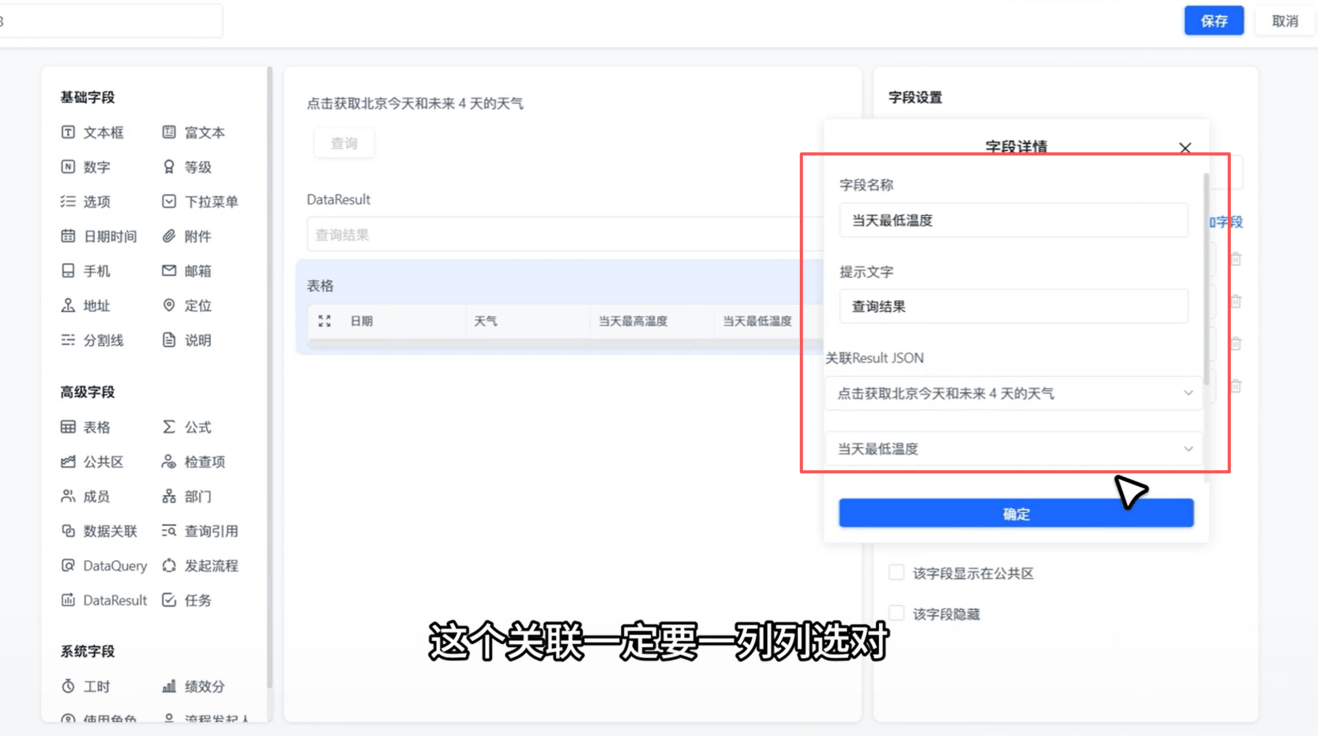Choose the 数据关联 field type

[x=98, y=531]
